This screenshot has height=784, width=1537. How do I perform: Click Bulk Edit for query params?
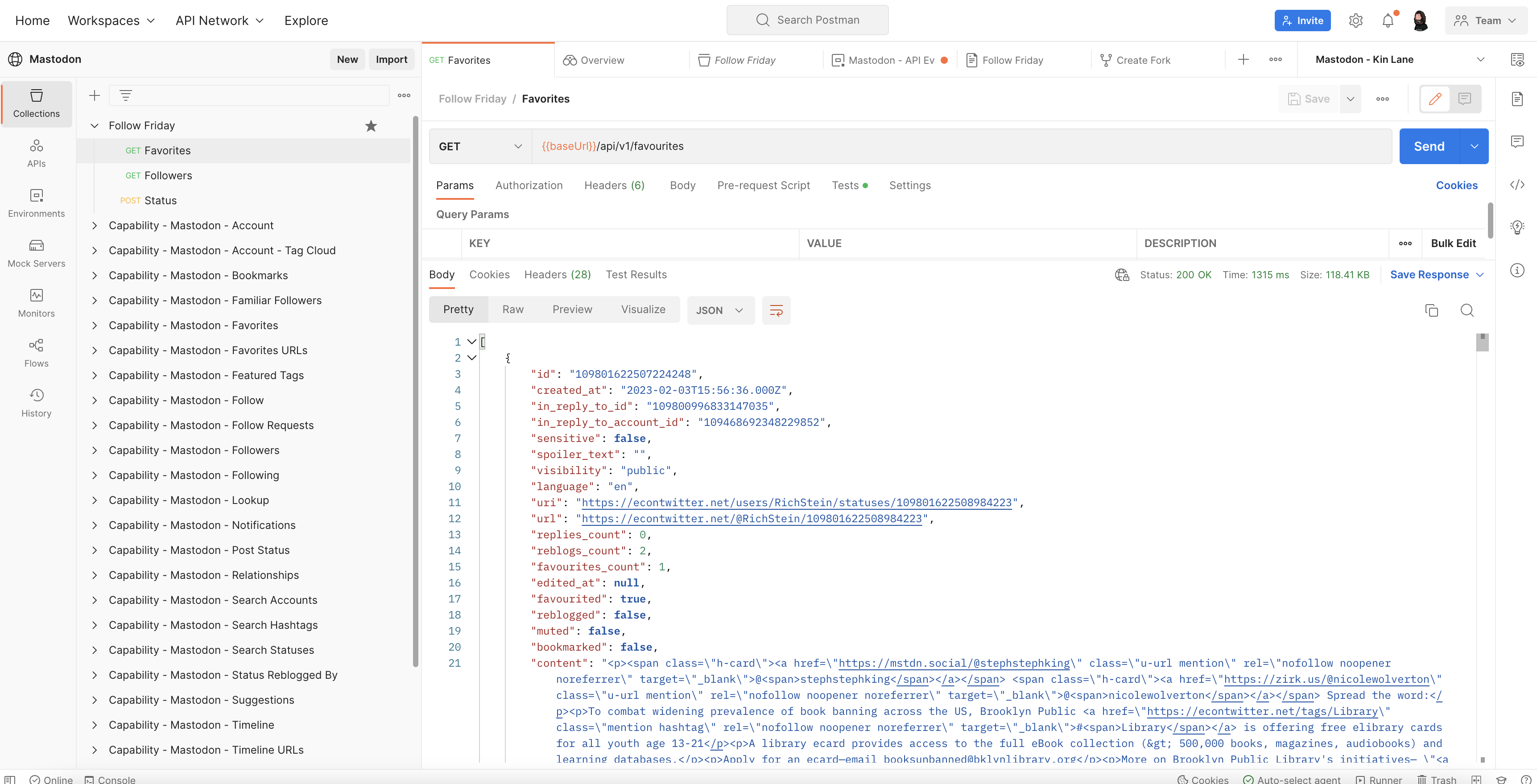(1453, 243)
